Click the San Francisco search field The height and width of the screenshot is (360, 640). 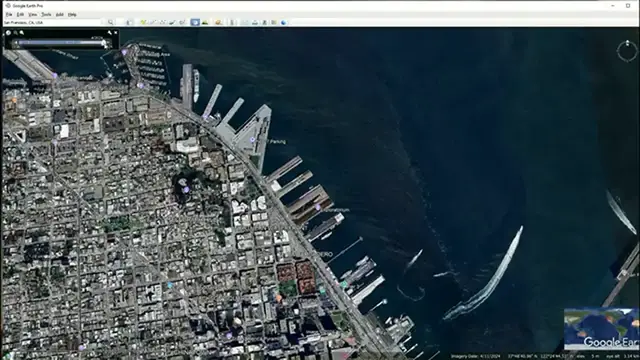pos(53,22)
